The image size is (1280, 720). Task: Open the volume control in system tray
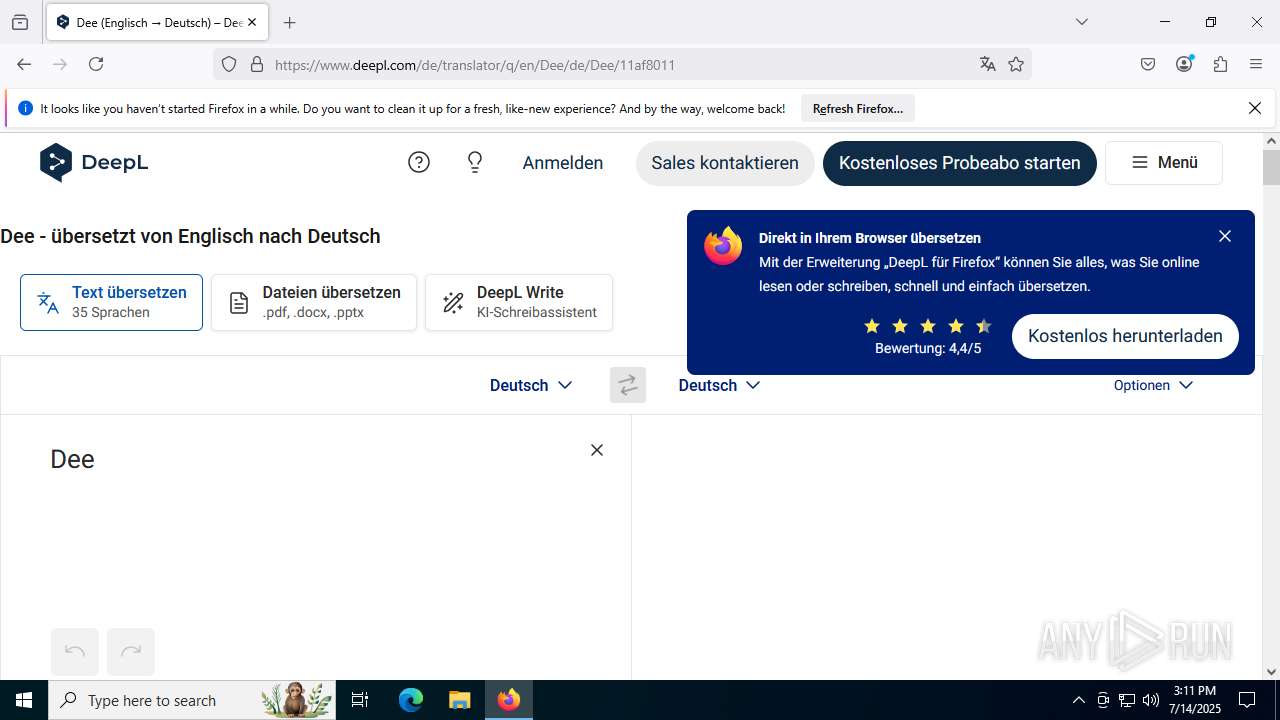click(1151, 700)
